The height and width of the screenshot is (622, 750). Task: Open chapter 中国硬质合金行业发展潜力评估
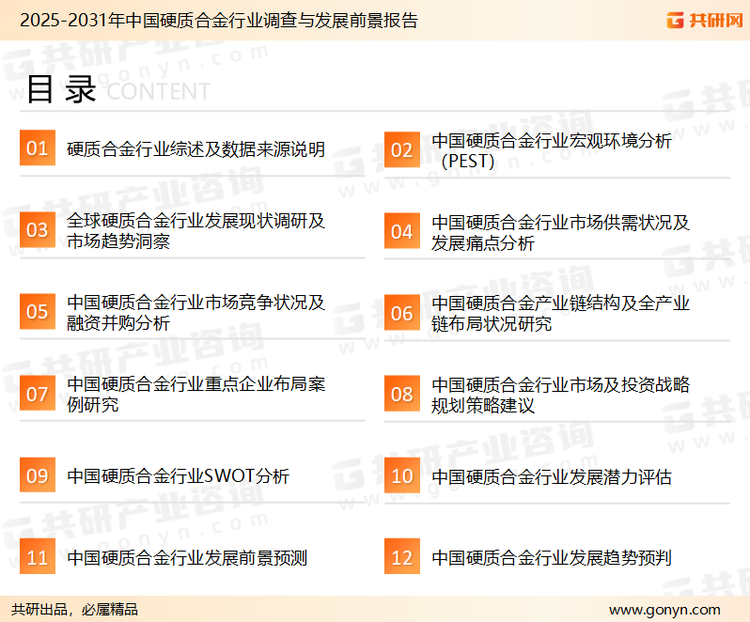coord(551,477)
